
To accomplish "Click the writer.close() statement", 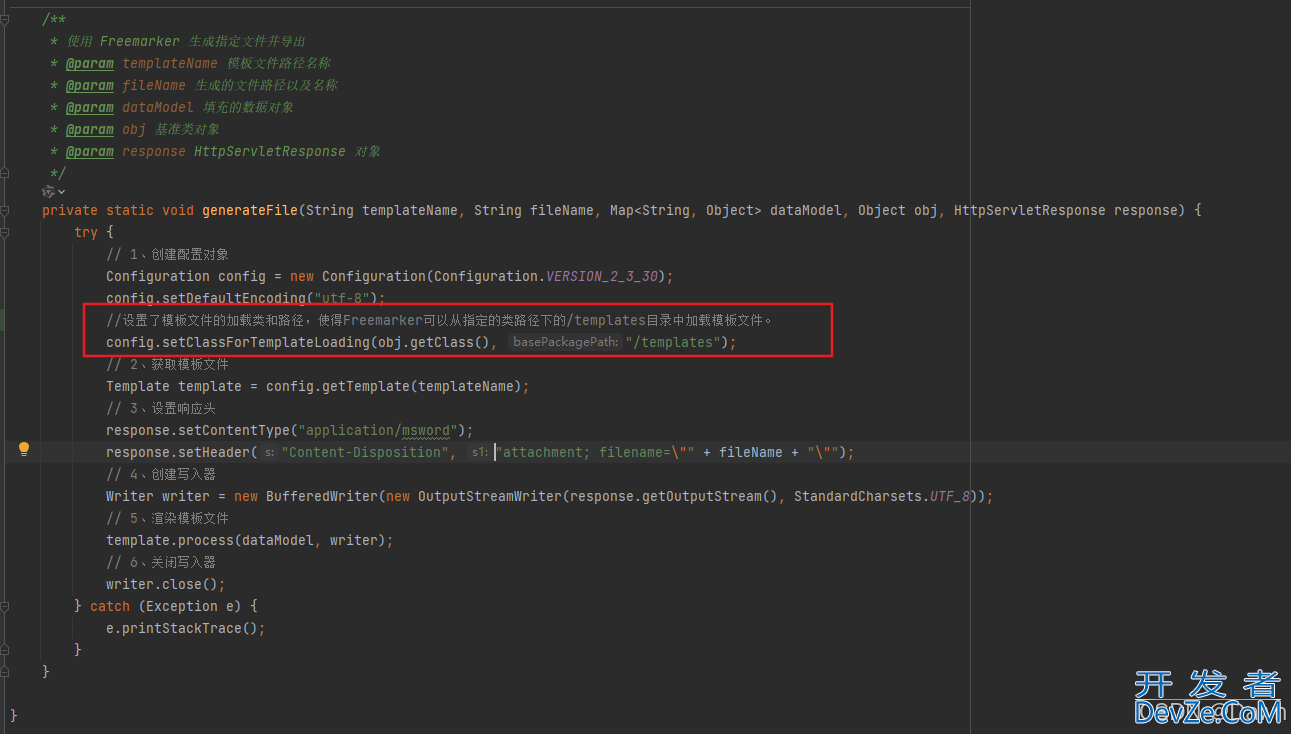I will pyautogui.click(x=166, y=584).
